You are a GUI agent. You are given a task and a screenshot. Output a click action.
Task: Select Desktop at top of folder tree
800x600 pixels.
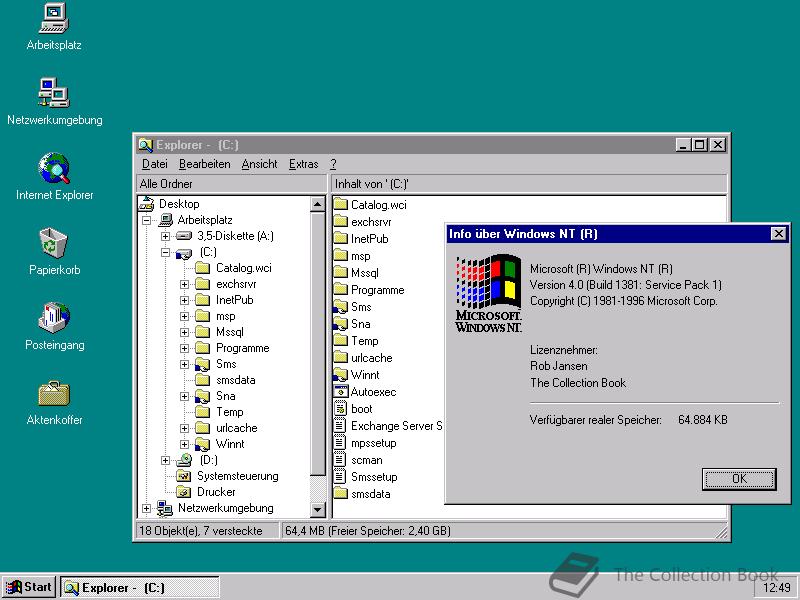pos(179,204)
